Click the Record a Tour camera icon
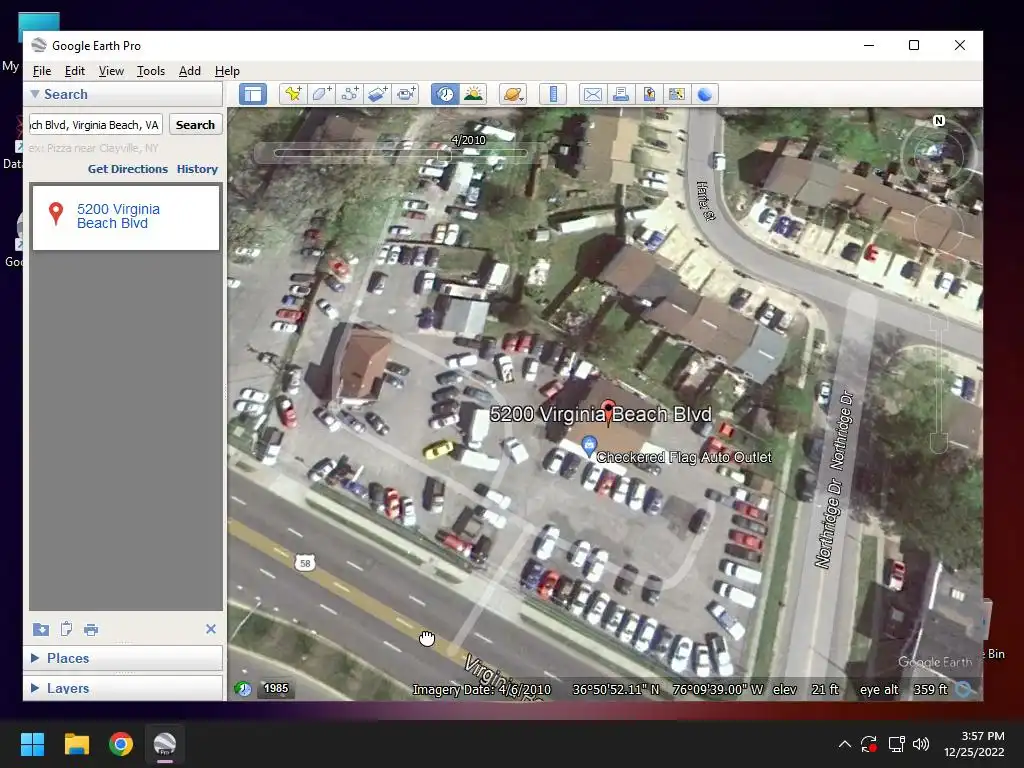This screenshot has height=768, width=1024. pyautogui.click(x=406, y=94)
